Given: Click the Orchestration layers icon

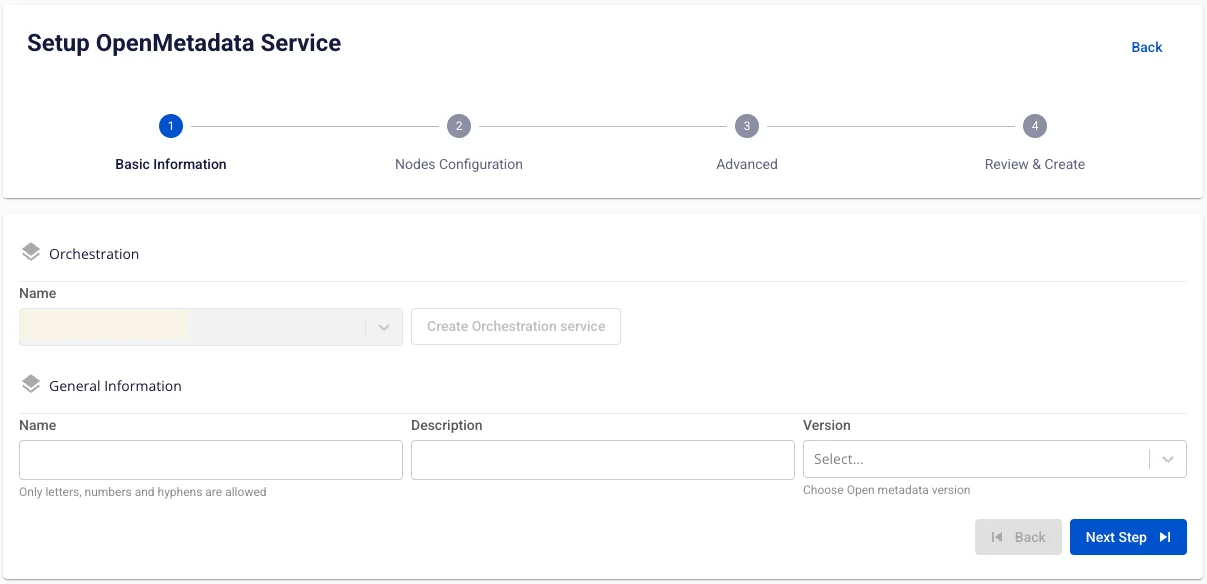Looking at the screenshot, I should tap(30, 253).
